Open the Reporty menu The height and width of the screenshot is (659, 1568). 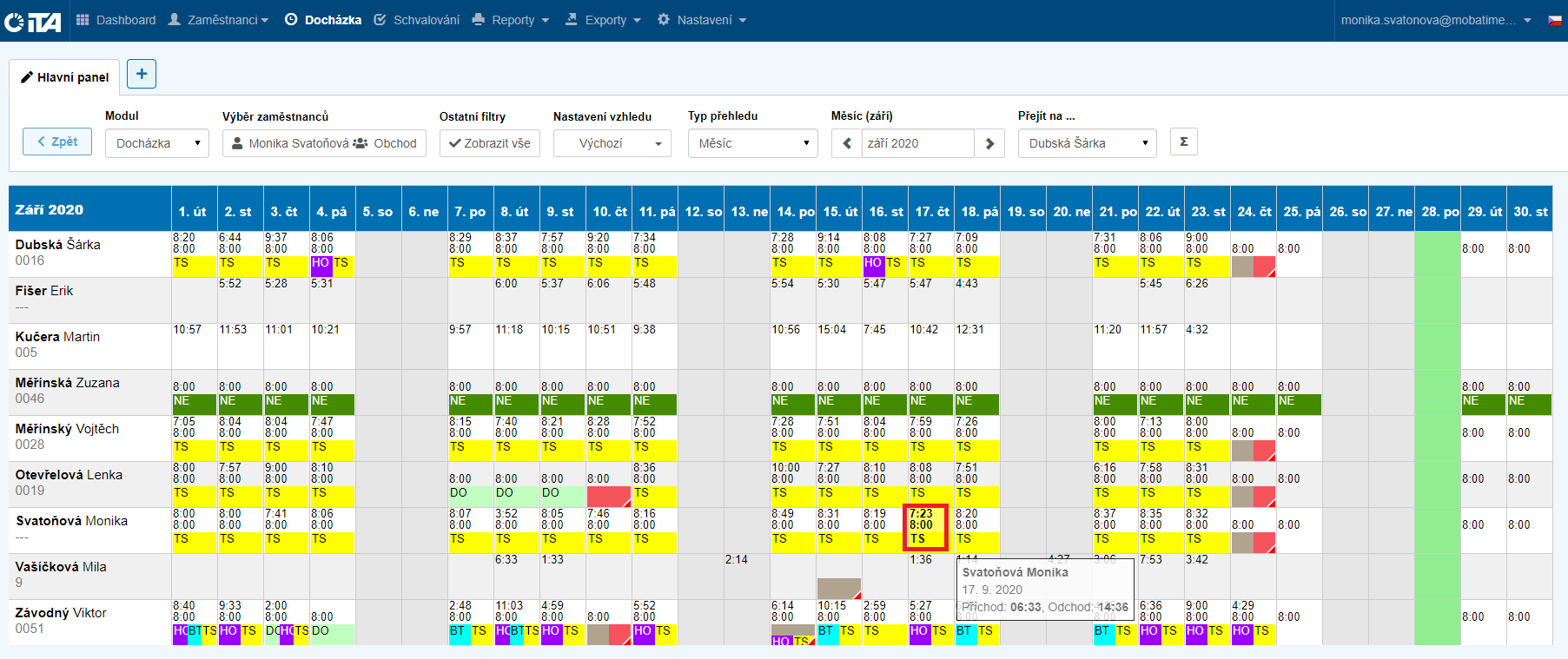(x=511, y=20)
